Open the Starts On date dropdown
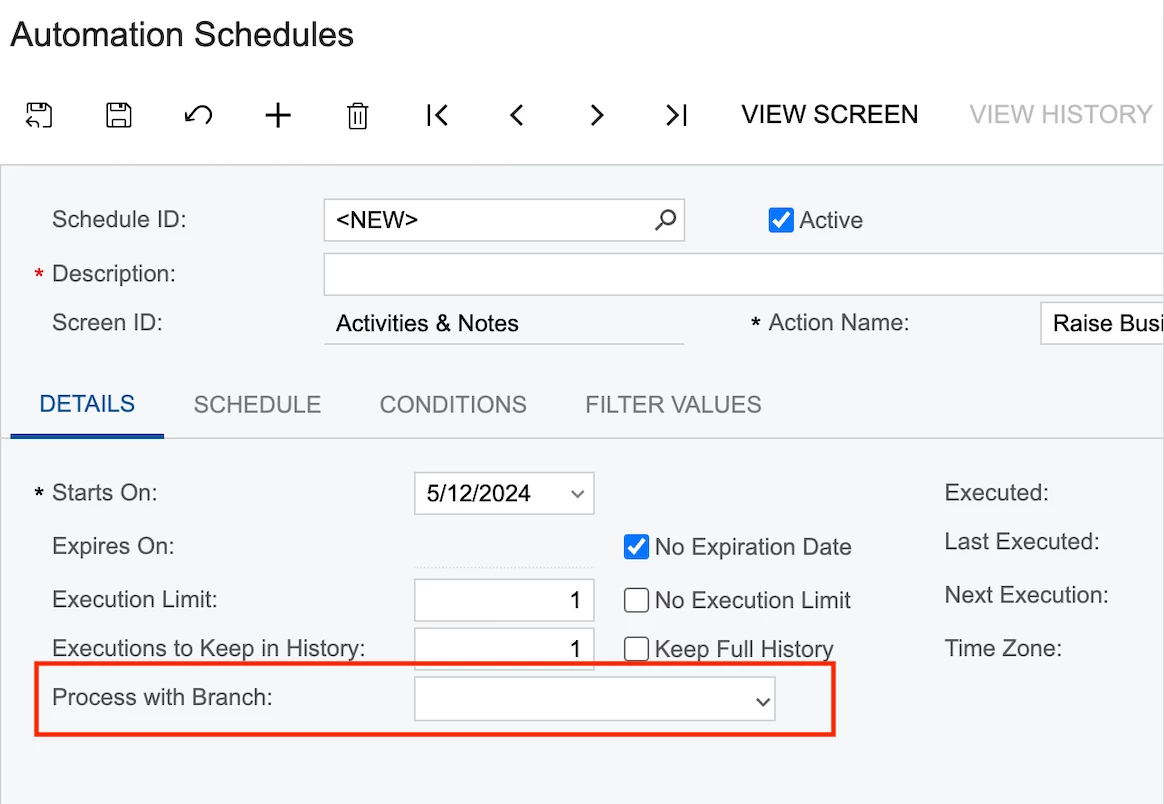1164x804 pixels. coord(576,494)
